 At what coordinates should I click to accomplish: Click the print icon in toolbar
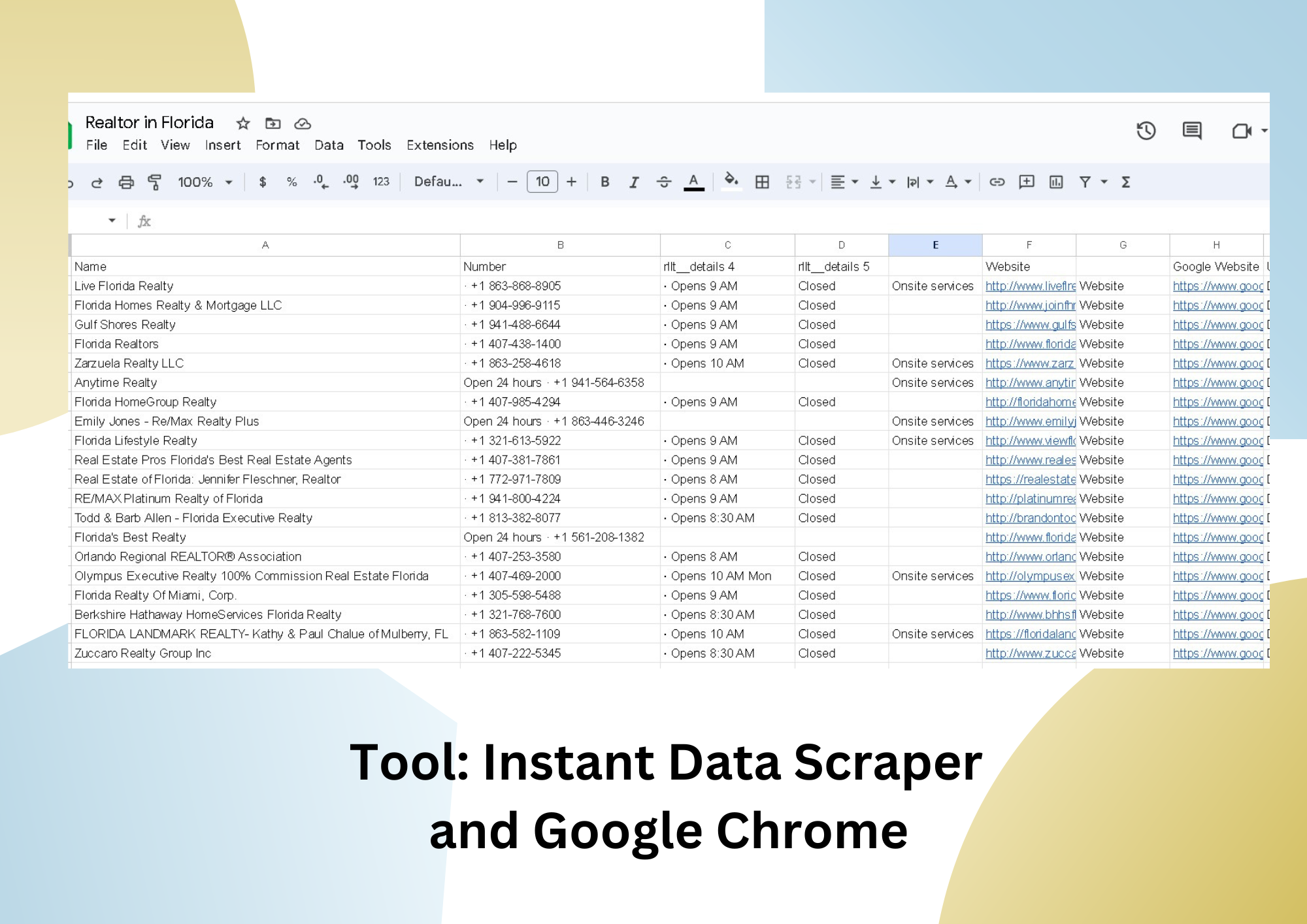point(126,182)
